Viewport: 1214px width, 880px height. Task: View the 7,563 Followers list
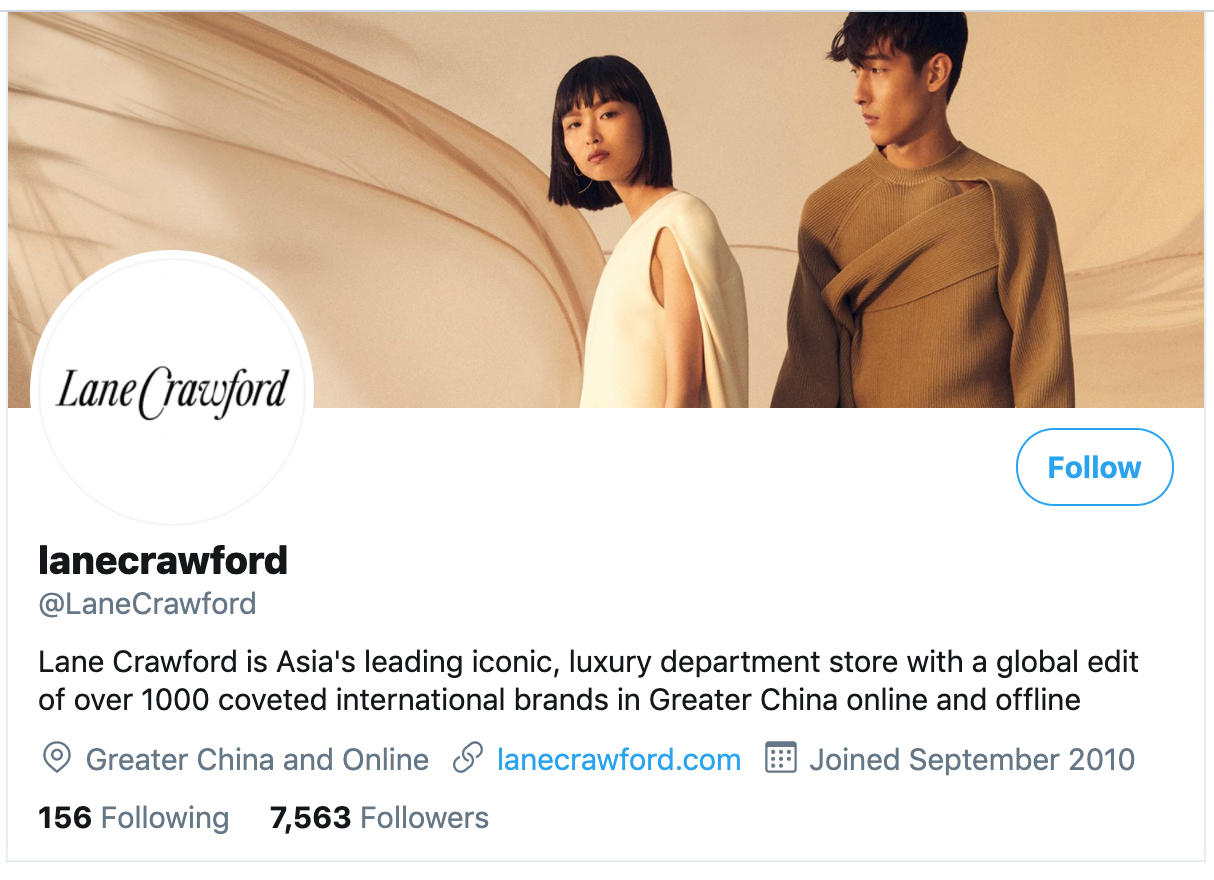(x=379, y=818)
